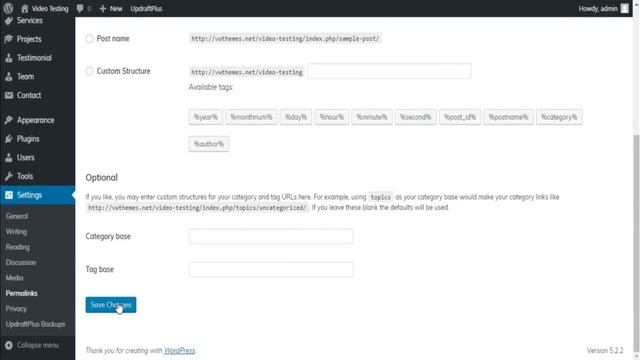Insert the %monthnum% tag

click(x=251, y=117)
